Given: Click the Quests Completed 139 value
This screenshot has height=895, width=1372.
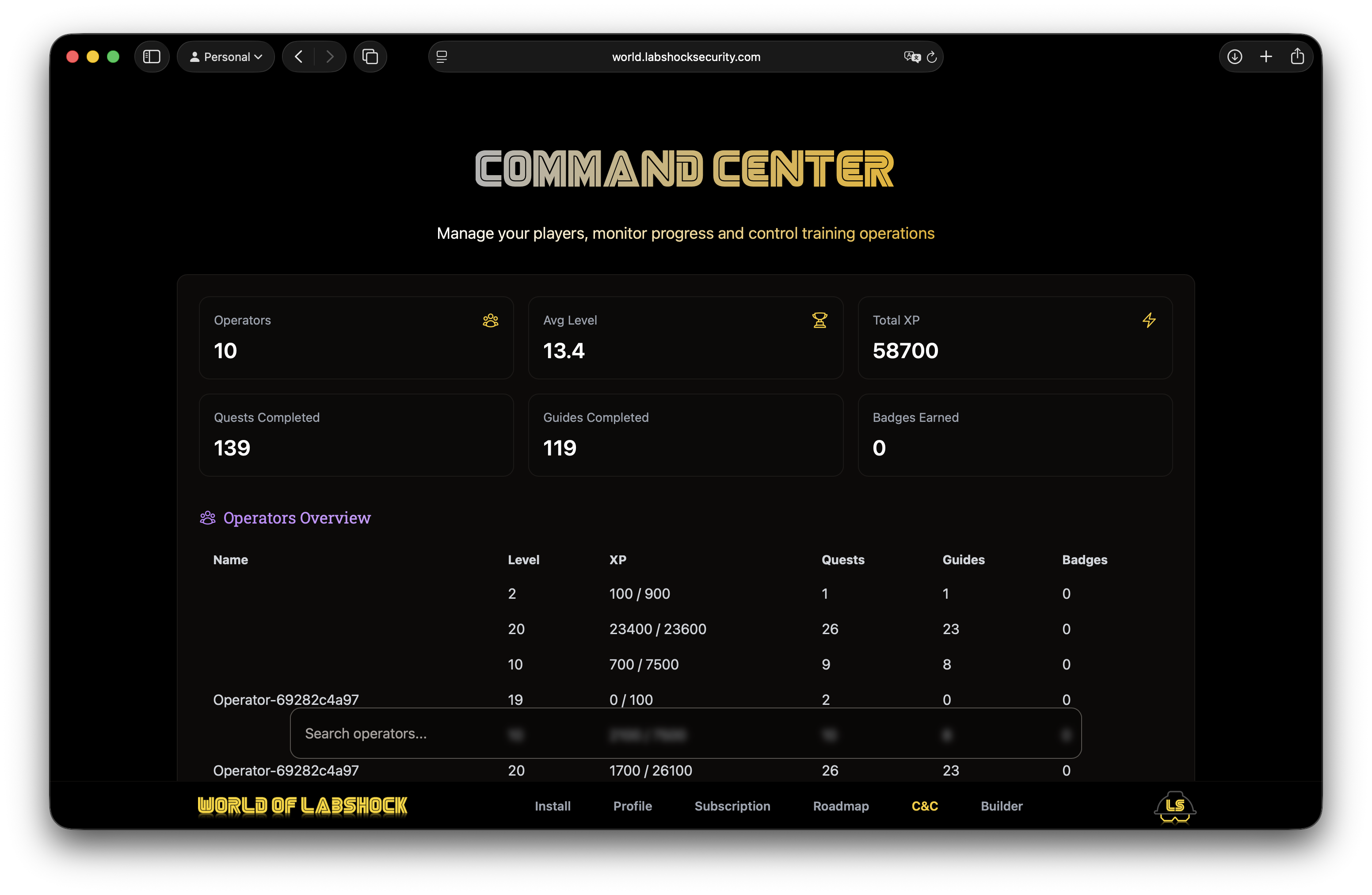Looking at the screenshot, I should tap(232, 449).
